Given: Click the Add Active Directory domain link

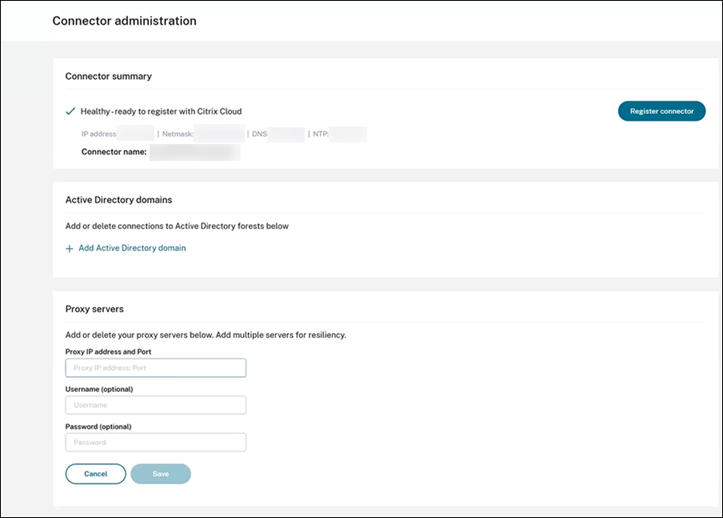Looking at the screenshot, I should coord(132,248).
